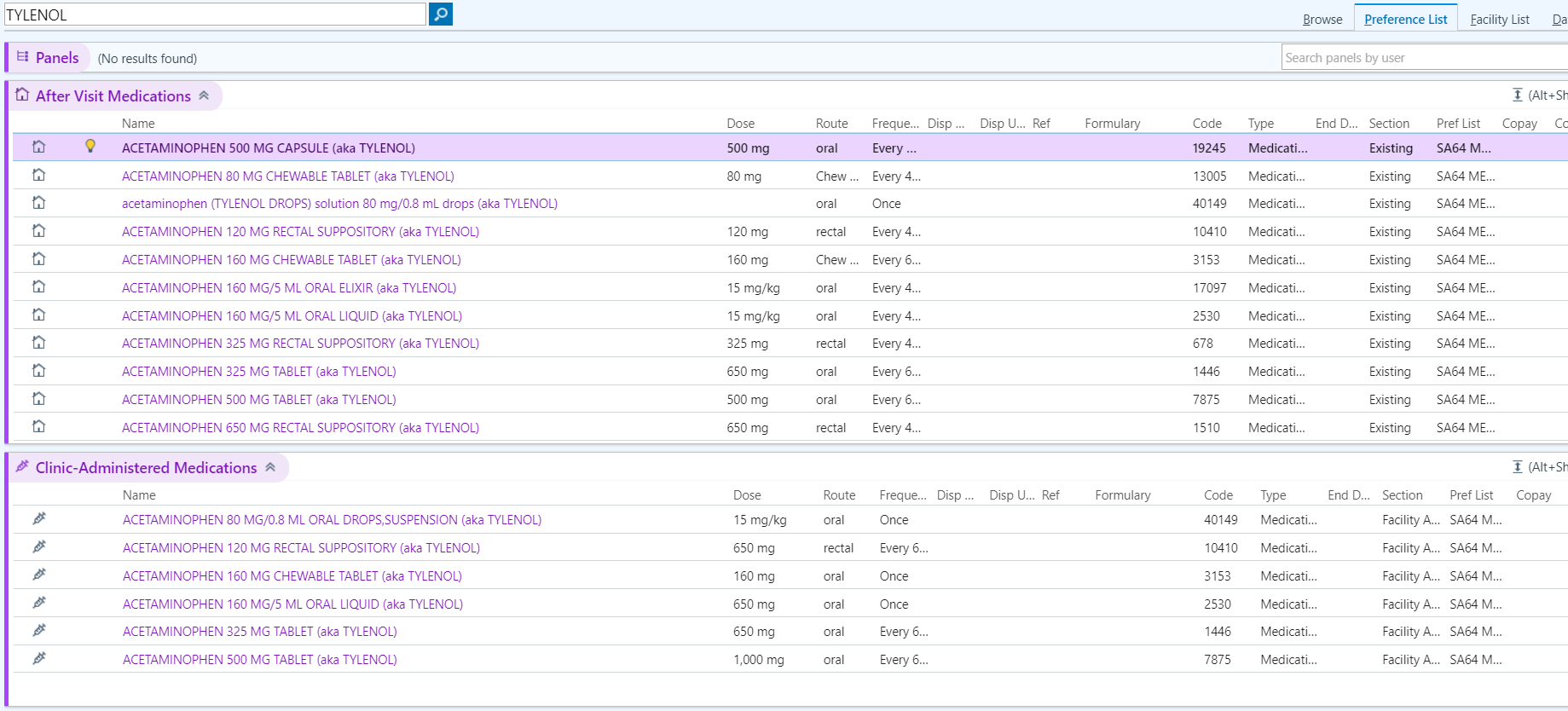Click the Clinic-Administered Medications section title
Viewport: 1568px width, 711px height.
click(x=146, y=468)
